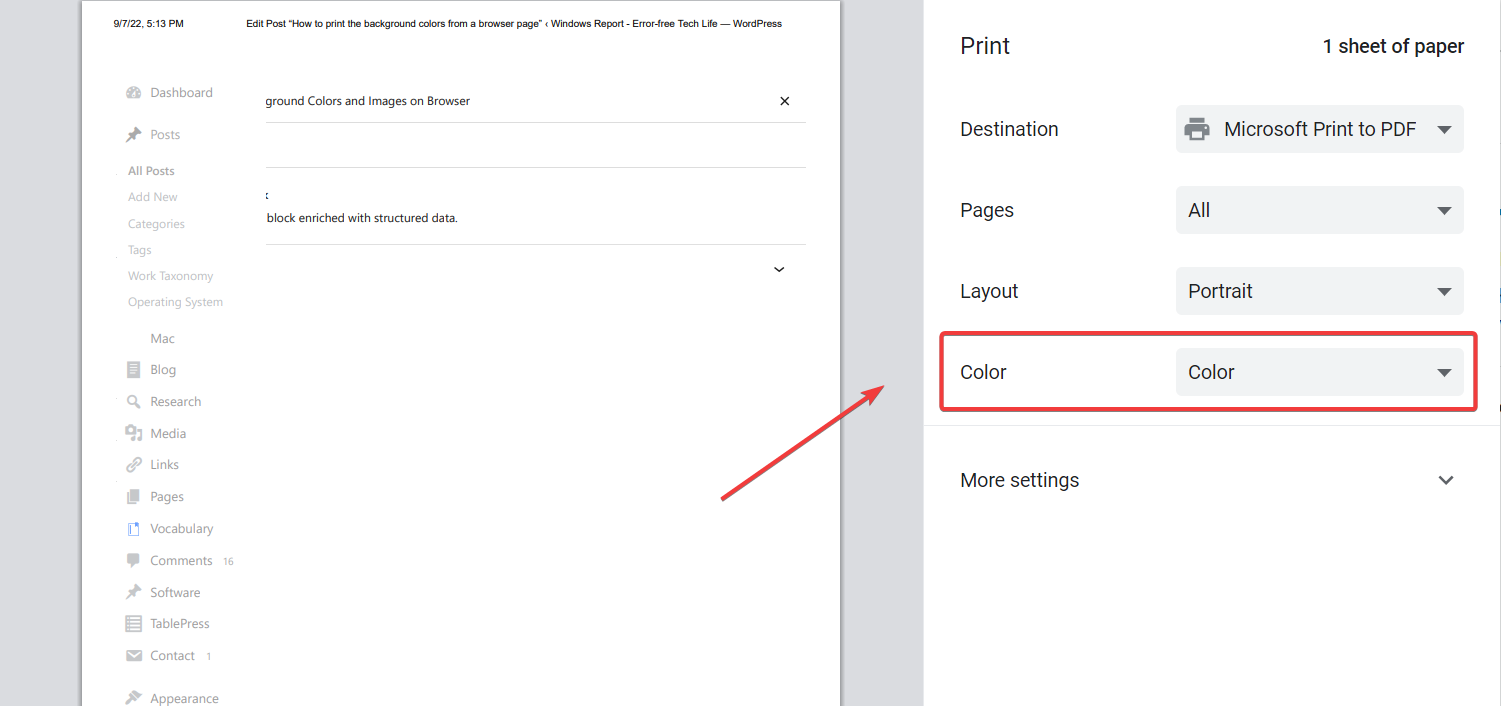
Task: Click the Posts pin icon in preview
Action: click(x=134, y=134)
